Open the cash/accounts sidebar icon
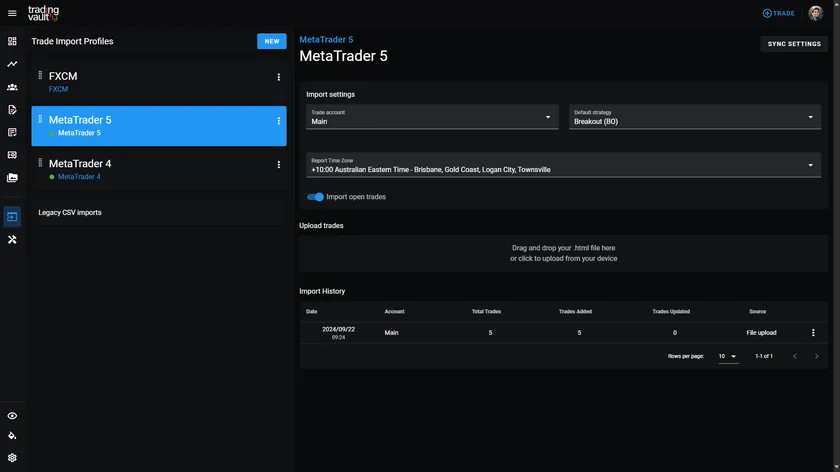 12,155
